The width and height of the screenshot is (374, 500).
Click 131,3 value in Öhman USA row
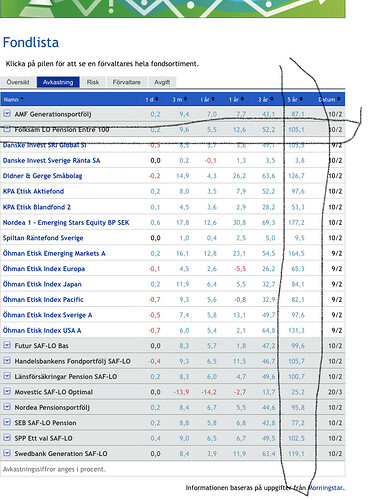click(x=296, y=330)
